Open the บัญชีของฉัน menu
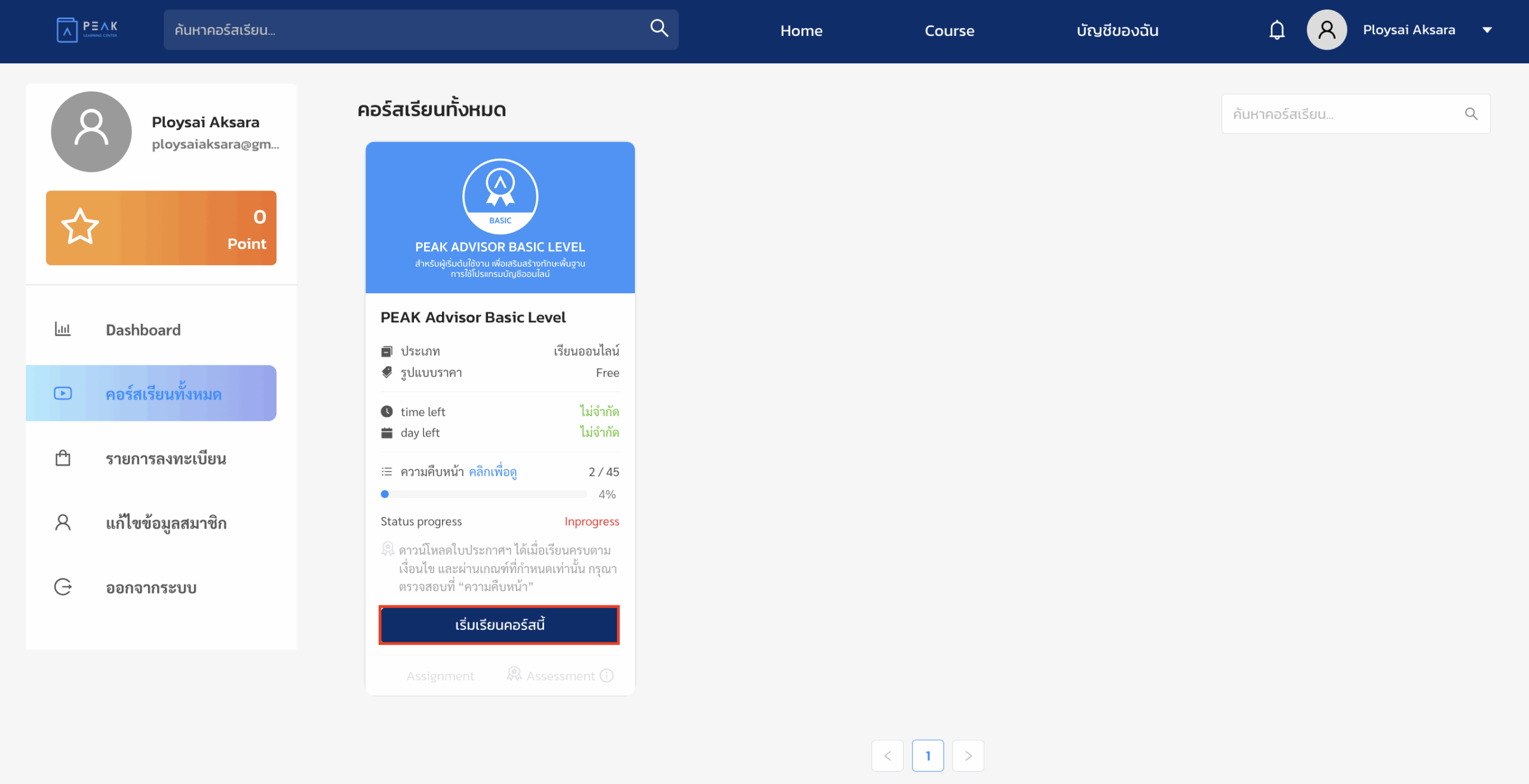The height and width of the screenshot is (784, 1529). coord(1117,30)
